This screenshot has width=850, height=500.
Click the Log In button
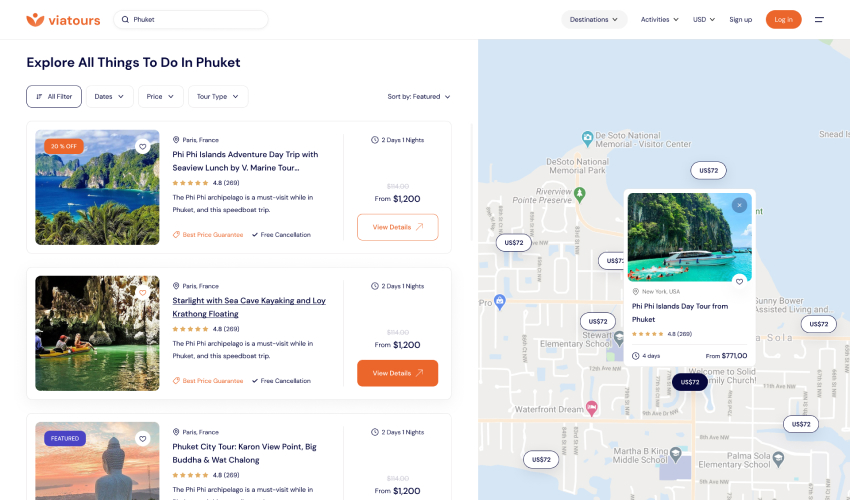[783, 19]
